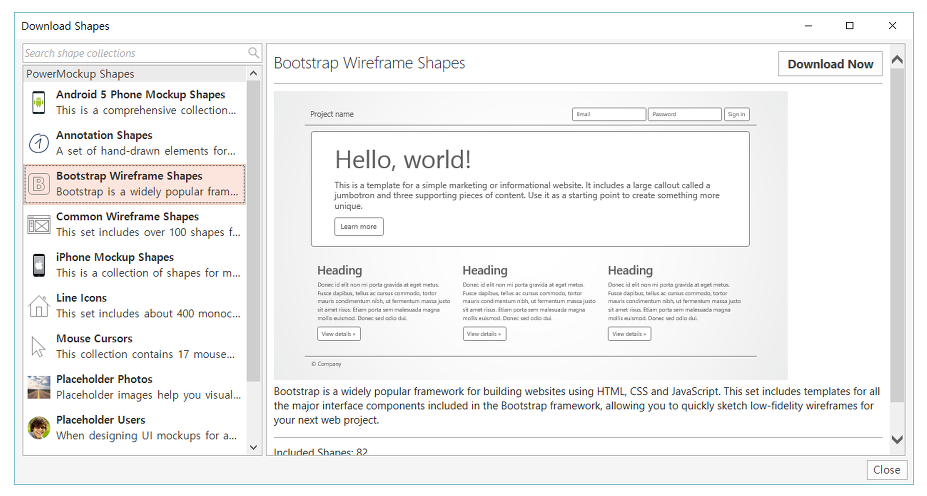Maximize the Download Shapes window
927x496 pixels.
tap(850, 25)
